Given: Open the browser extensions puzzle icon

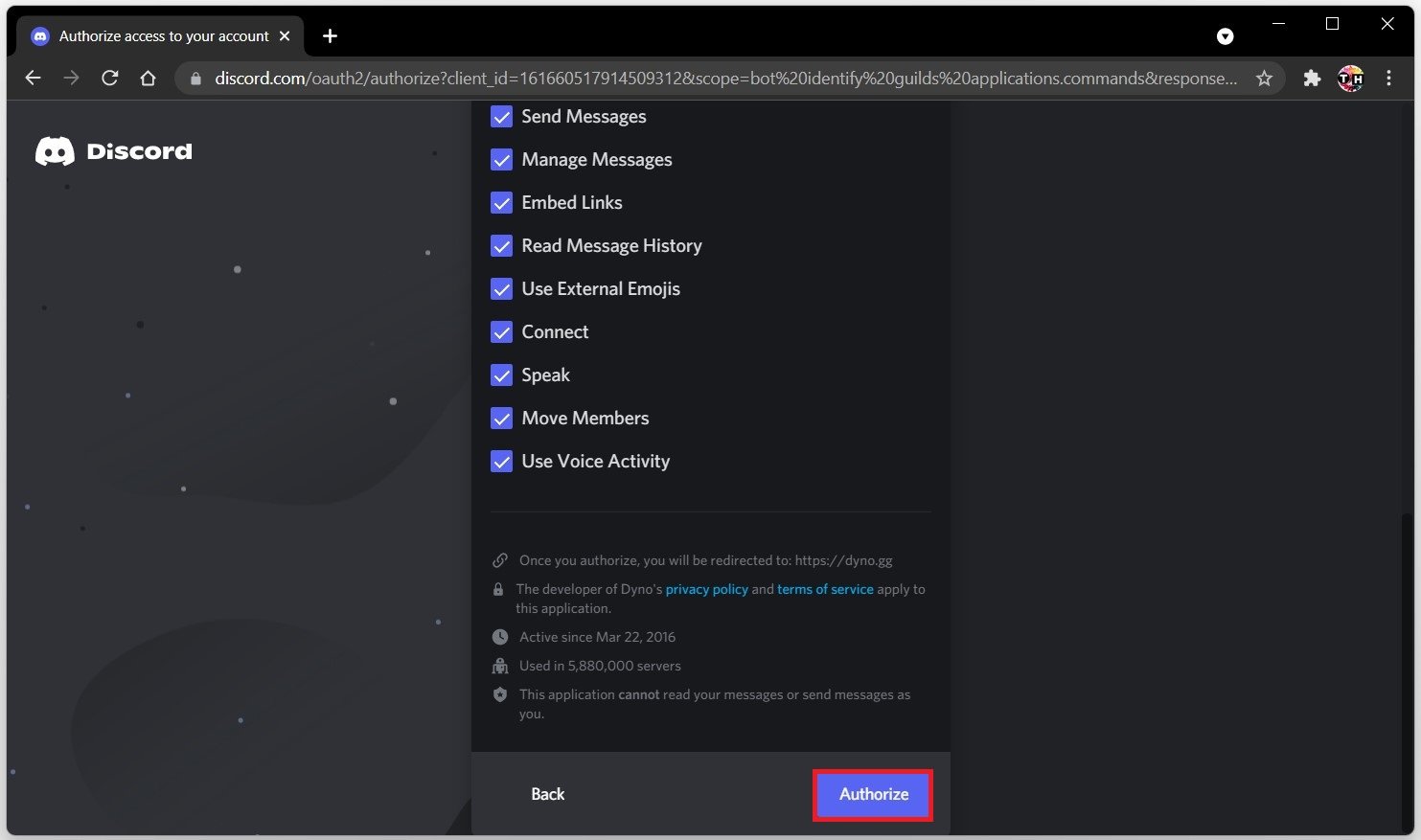Looking at the screenshot, I should (1311, 78).
